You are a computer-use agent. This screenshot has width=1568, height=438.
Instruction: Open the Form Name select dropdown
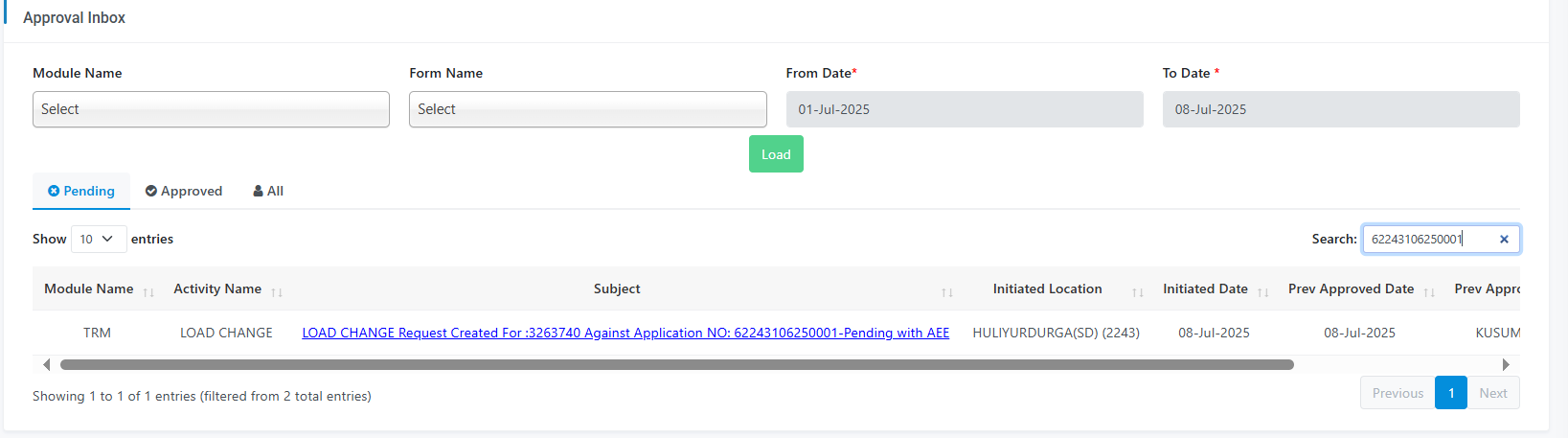click(588, 109)
